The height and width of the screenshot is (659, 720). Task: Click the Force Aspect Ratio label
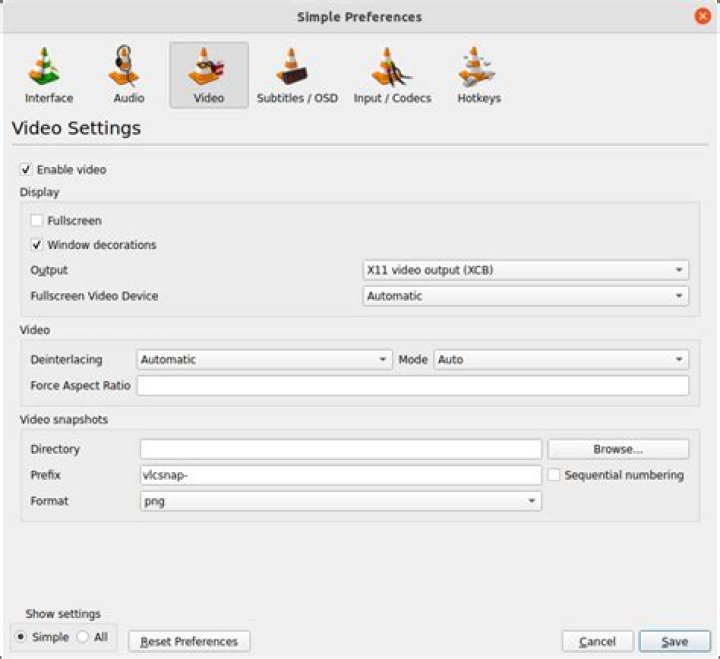tap(80, 386)
